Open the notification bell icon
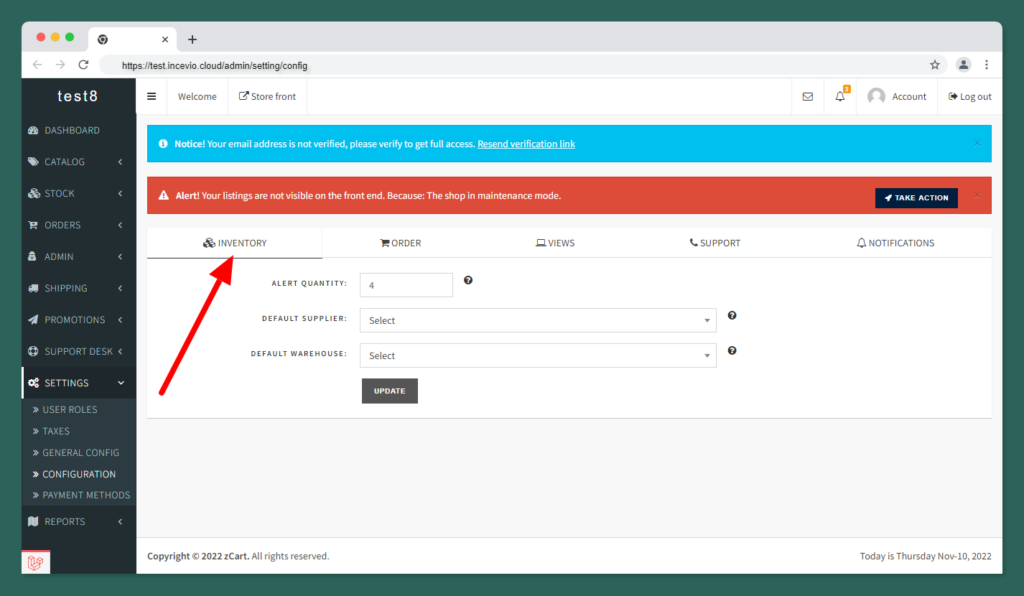 pyautogui.click(x=840, y=97)
